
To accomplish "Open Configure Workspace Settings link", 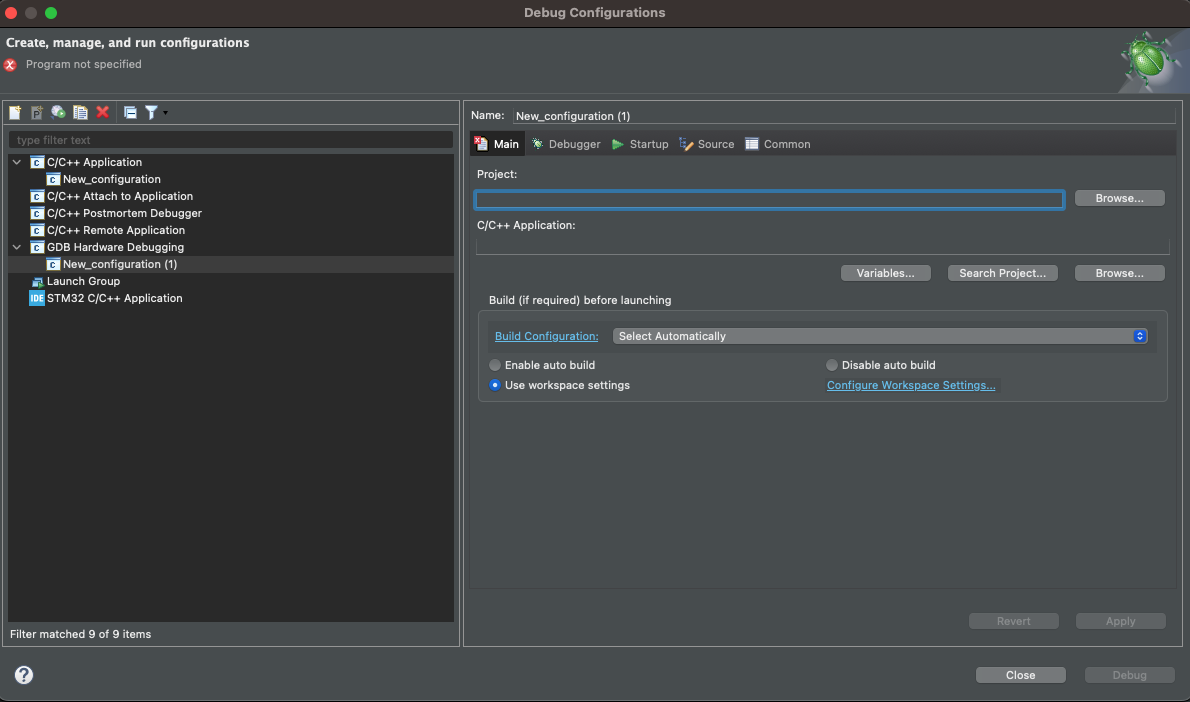I will pos(910,385).
